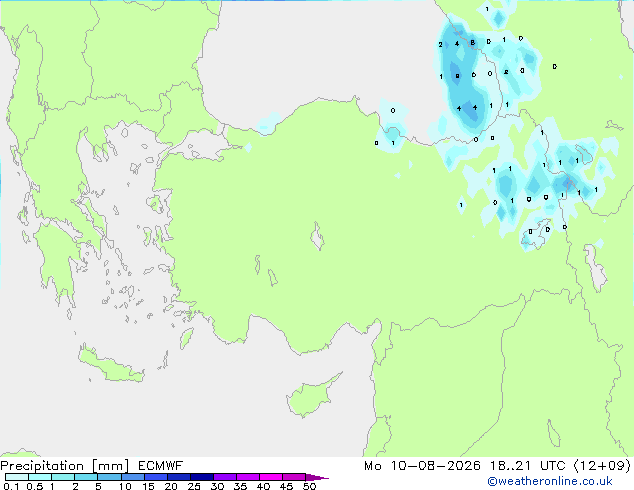
Task: Click the island of Crete on map
Action: (x=111, y=365)
